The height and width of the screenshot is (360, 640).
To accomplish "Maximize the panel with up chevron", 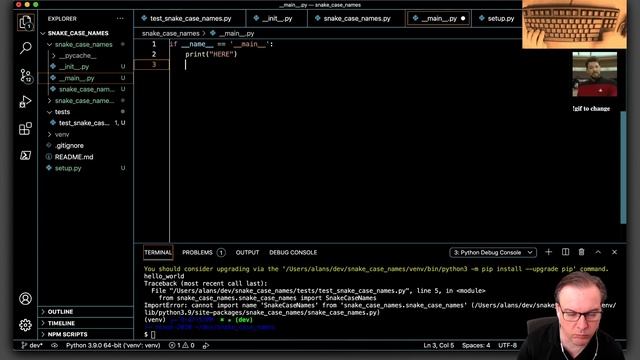I will coord(598,252).
